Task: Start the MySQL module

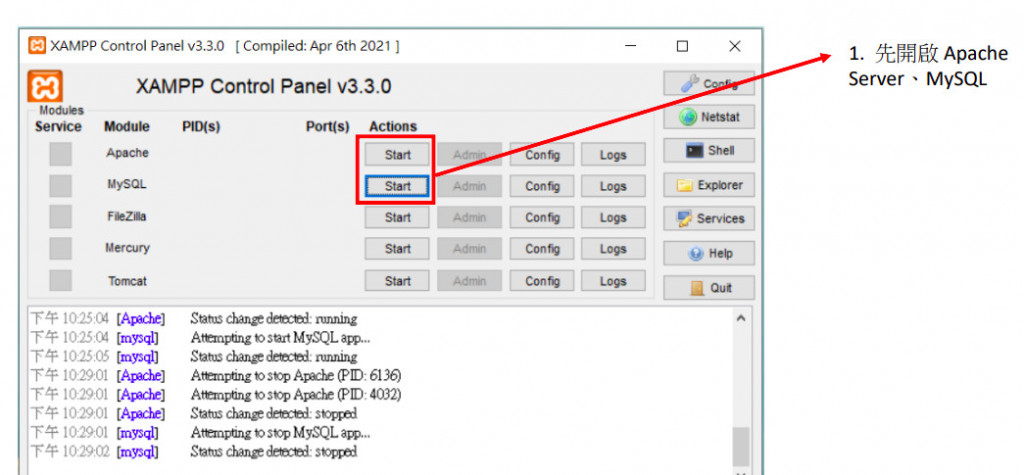Action: (397, 186)
